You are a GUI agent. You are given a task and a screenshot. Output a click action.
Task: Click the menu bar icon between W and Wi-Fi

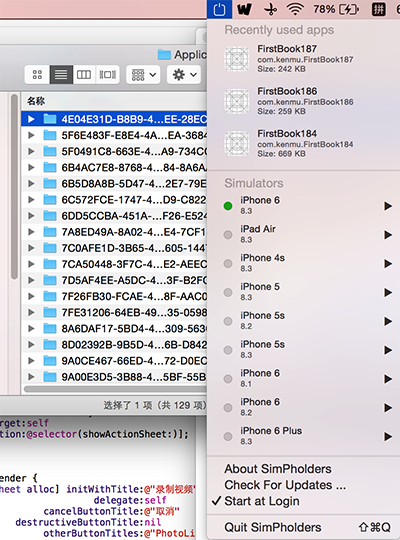click(270, 9)
